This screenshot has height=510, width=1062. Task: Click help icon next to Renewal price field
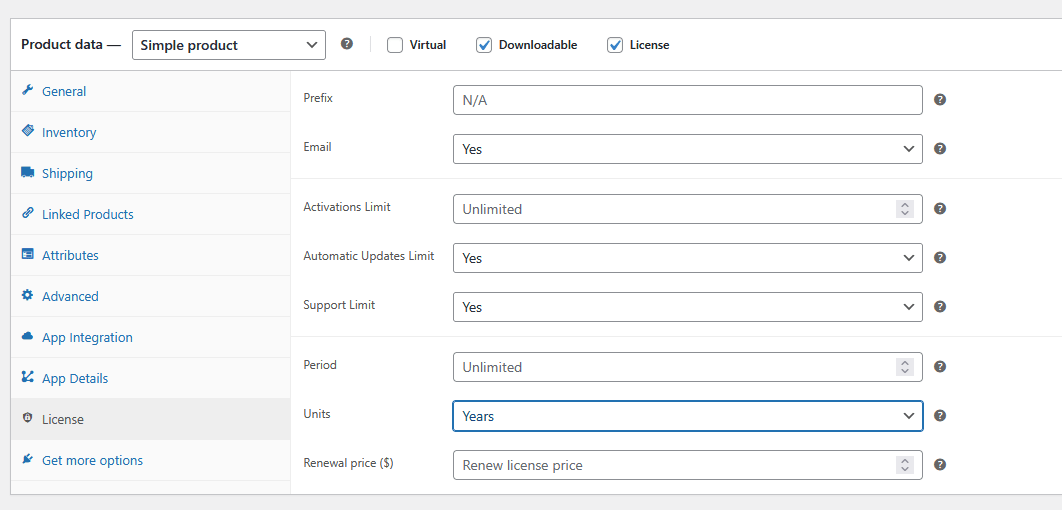(x=940, y=465)
